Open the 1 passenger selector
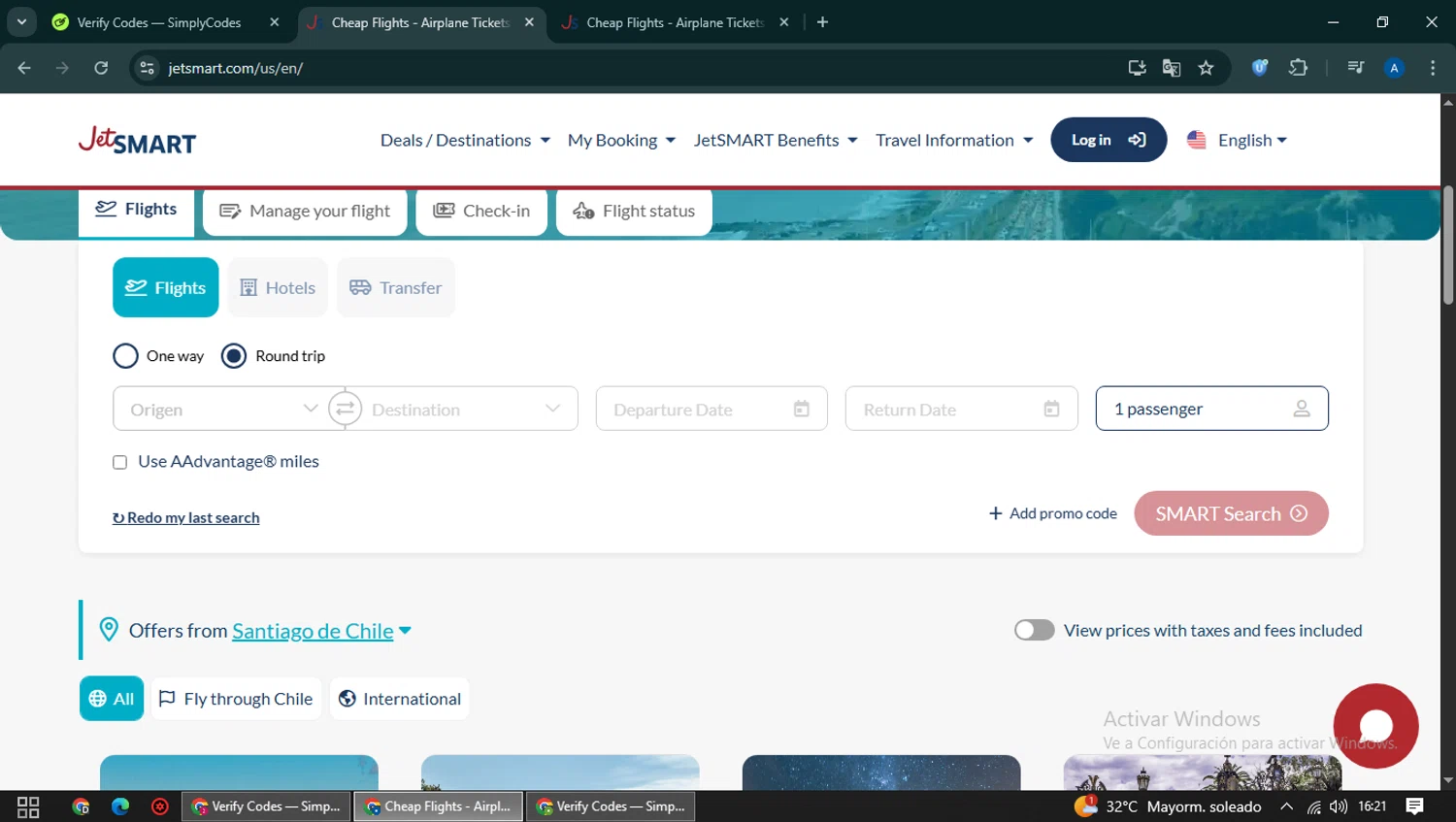Image resolution: width=1456 pixels, height=822 pixels. tap(1211, 409)
